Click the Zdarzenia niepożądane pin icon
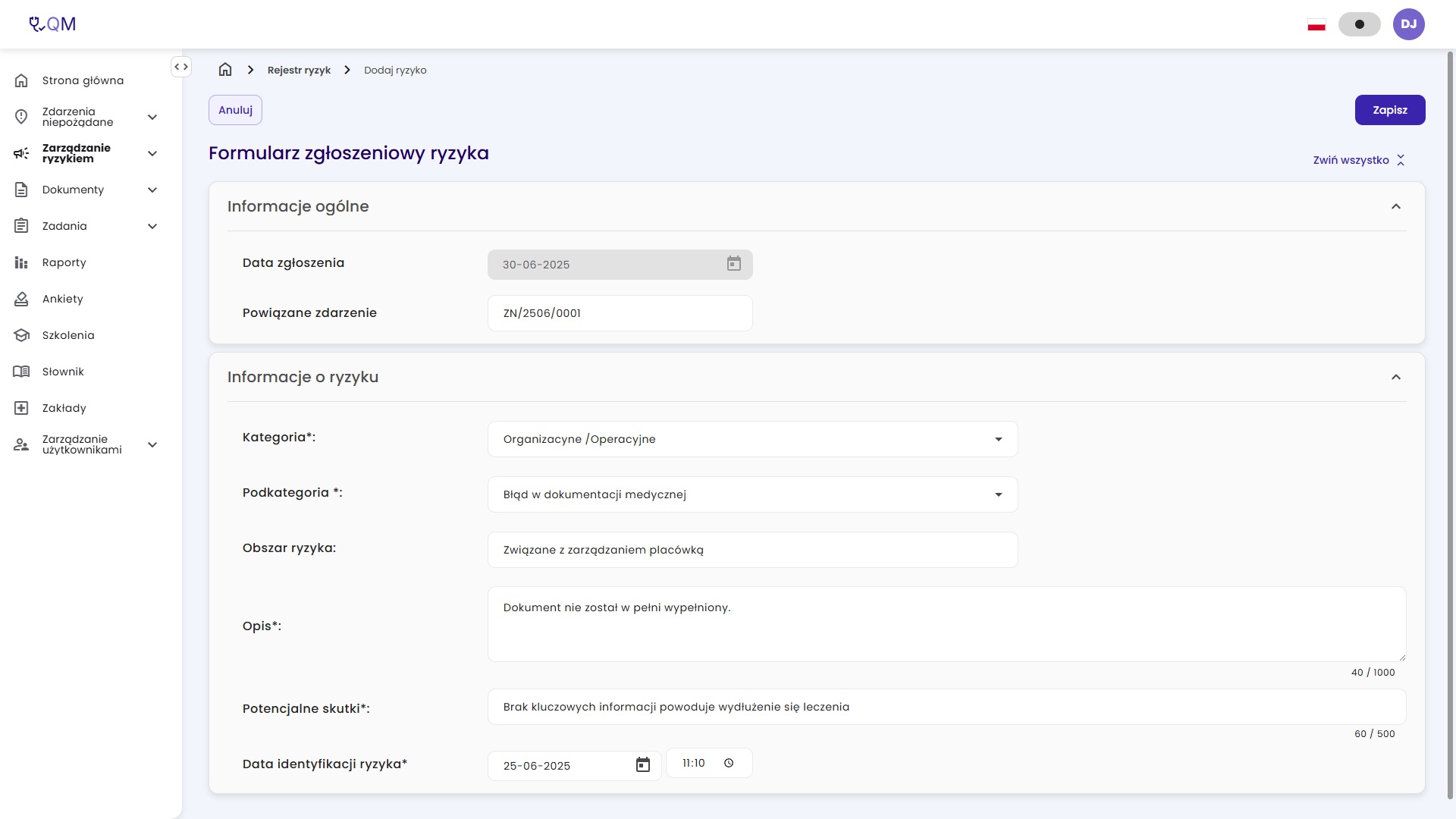Image resolution: width=1456 pixels, height=819 pixels. (21, 117)
